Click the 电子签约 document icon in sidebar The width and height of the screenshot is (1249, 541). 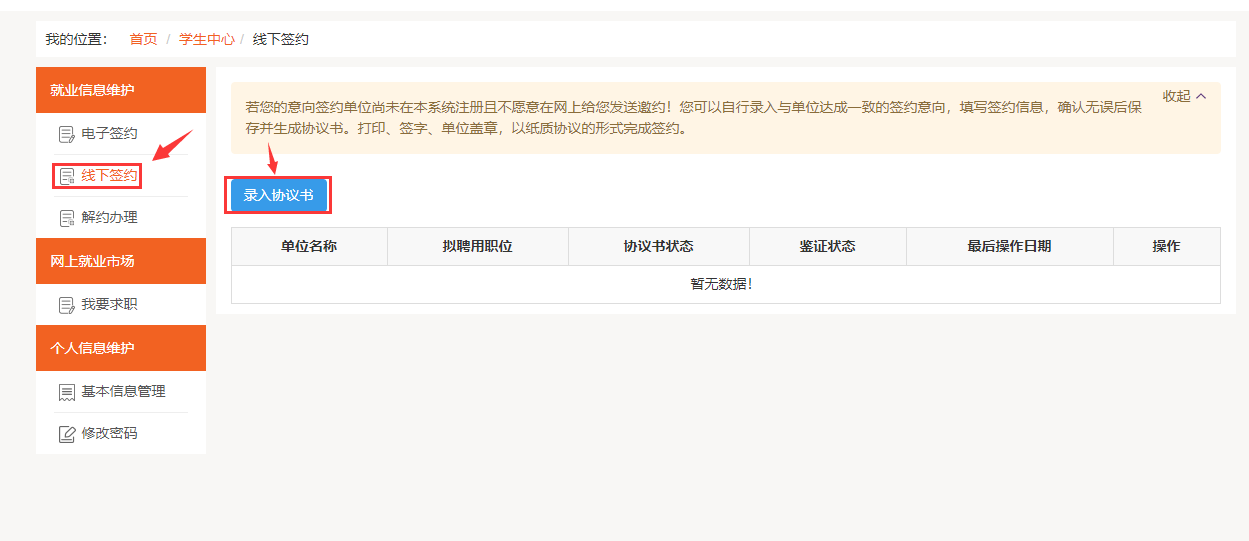tap(67, 134)
